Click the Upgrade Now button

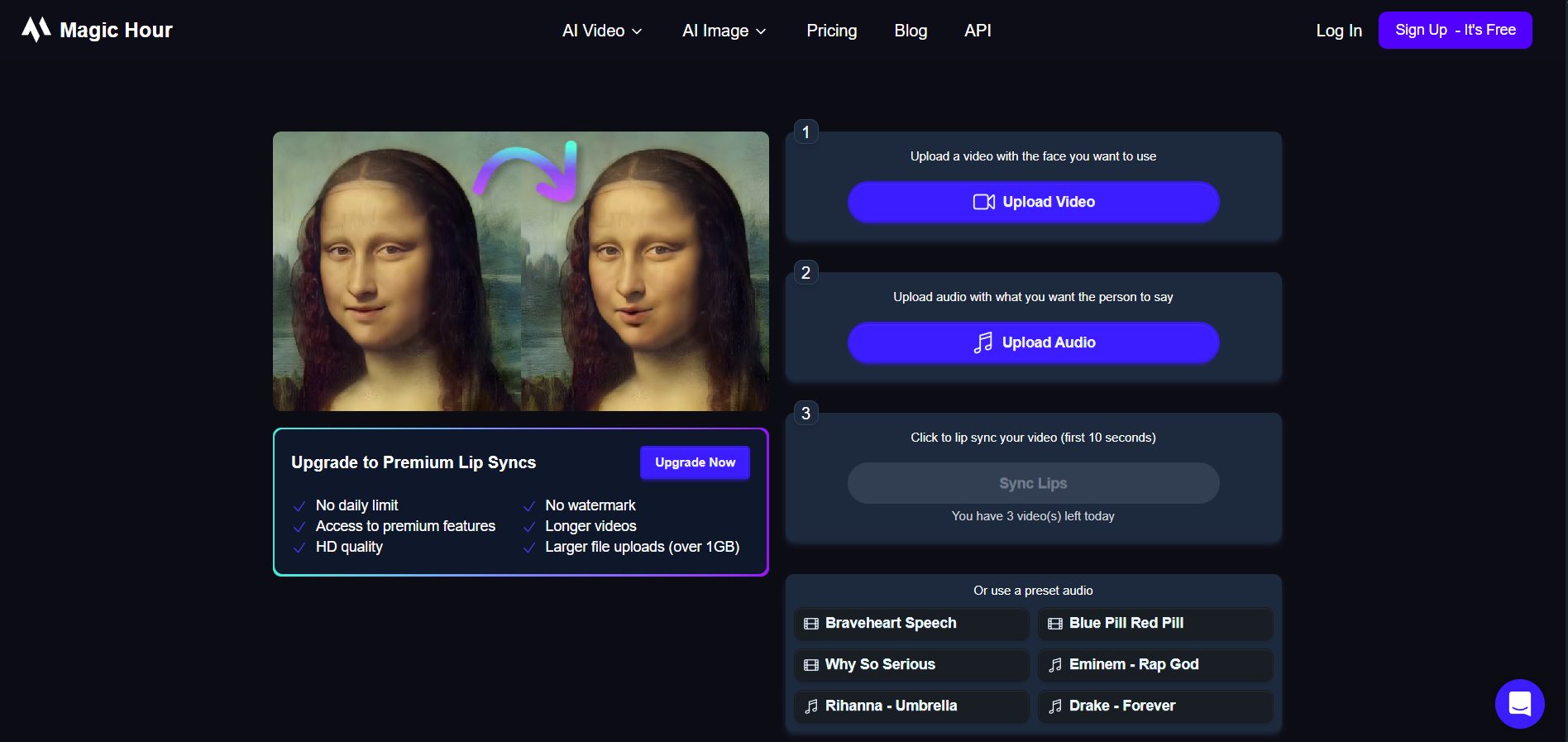tap(695, 462)
